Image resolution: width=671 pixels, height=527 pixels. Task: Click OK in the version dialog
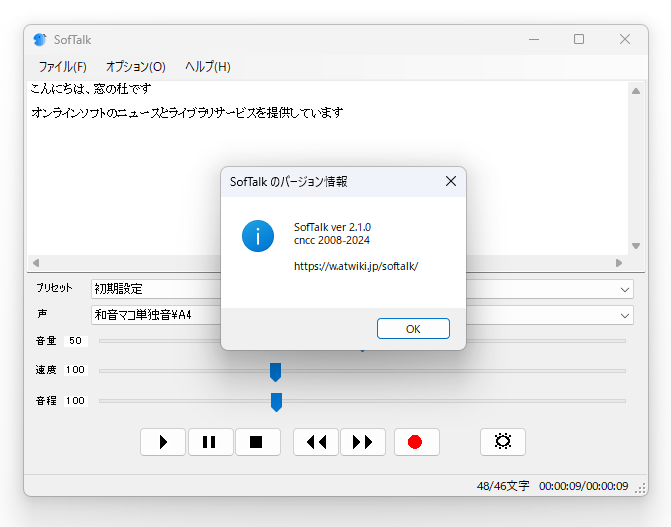click(x=413, y=328)
